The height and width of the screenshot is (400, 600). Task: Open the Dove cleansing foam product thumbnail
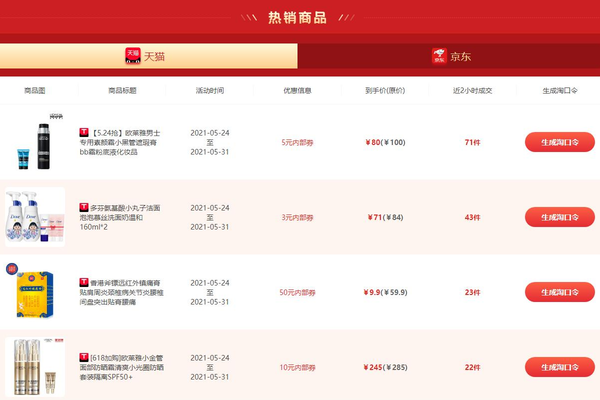[x=35, y=217]
